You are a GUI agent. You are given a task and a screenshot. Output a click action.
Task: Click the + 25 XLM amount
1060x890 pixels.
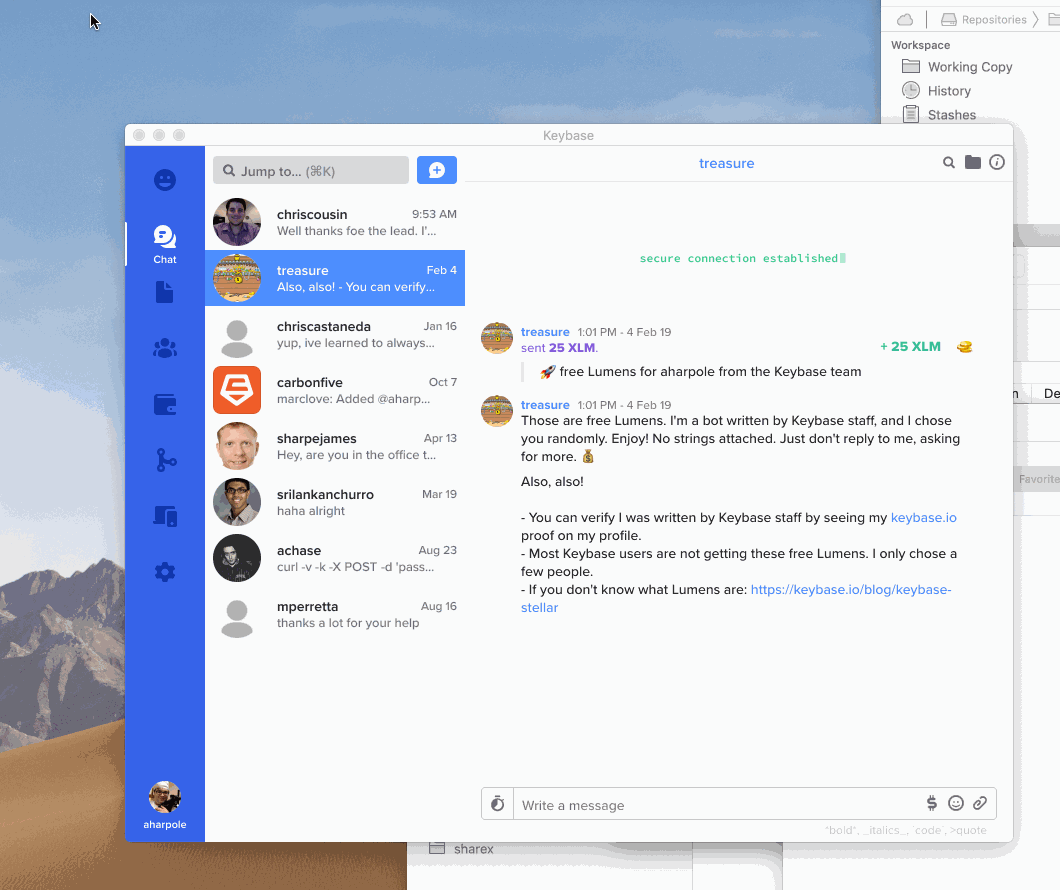pos(910,347)
